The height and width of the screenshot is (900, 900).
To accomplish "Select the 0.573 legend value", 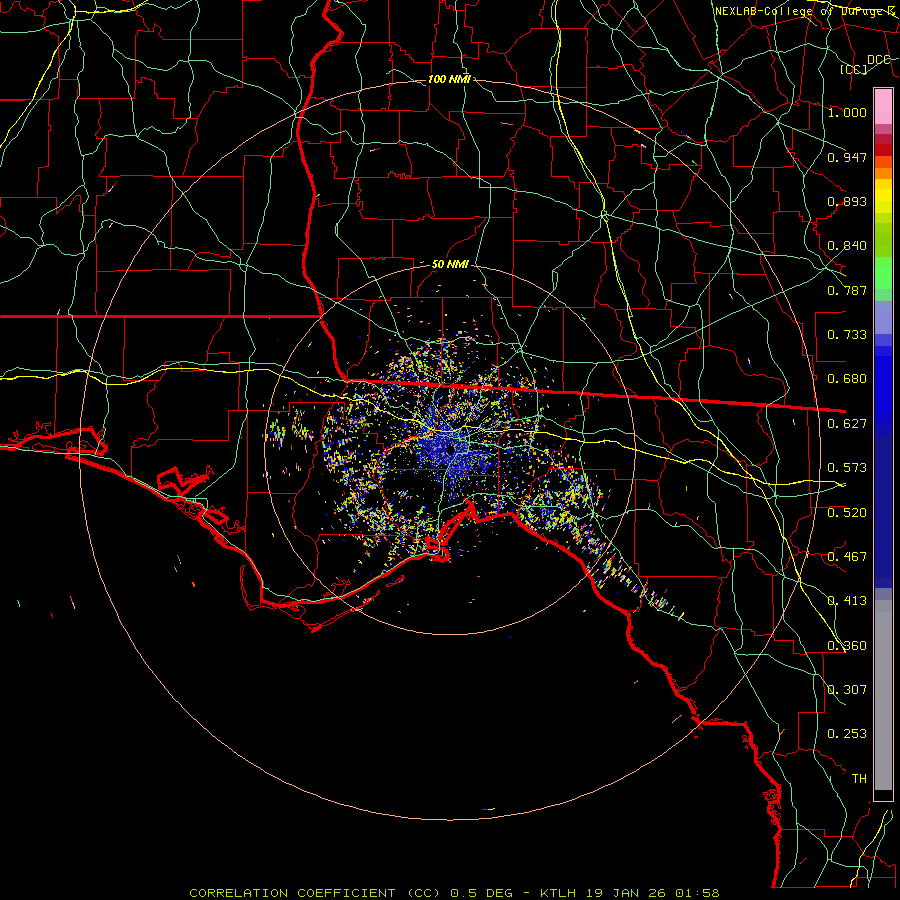I will [847, 468].
